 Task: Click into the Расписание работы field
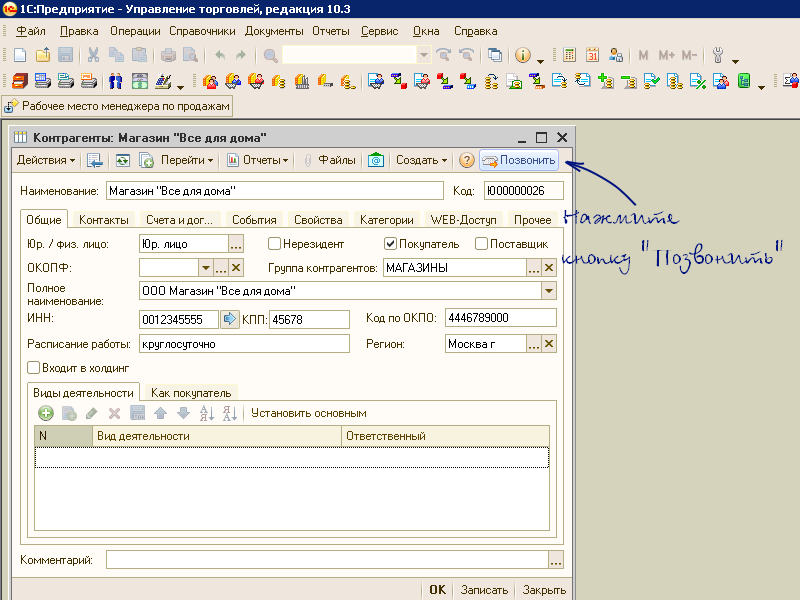tap(244, 344)
